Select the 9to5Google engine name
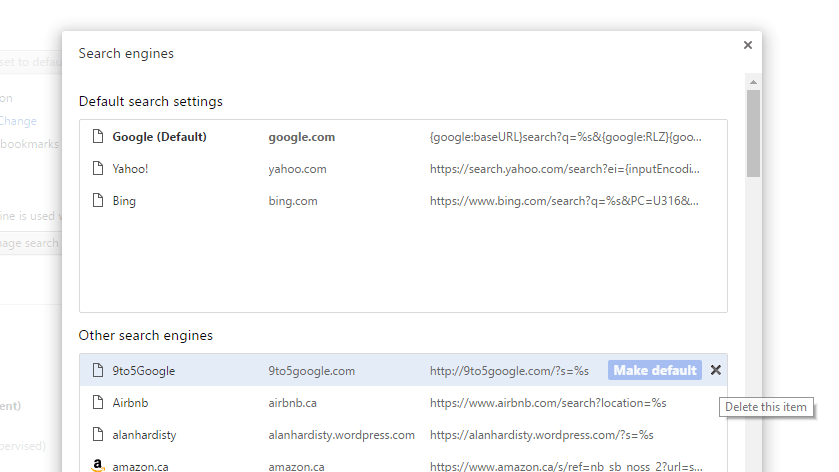Viewport: 839px width, 472px height. click(143, 371)
